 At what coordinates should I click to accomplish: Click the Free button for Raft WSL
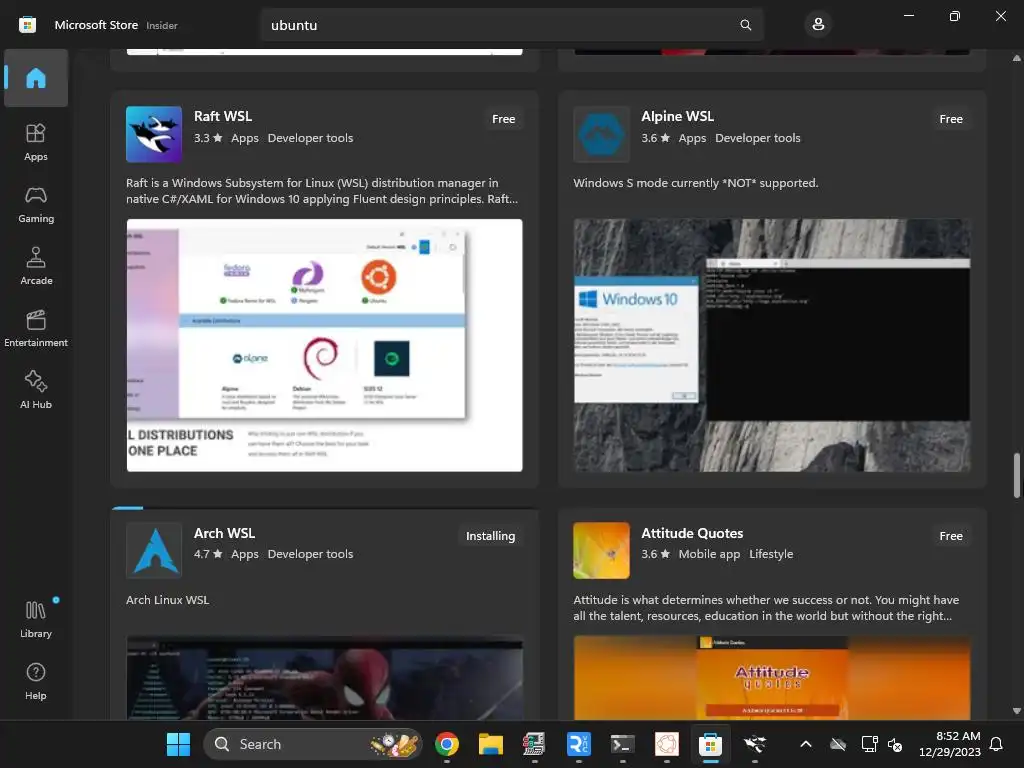point(504,119)
